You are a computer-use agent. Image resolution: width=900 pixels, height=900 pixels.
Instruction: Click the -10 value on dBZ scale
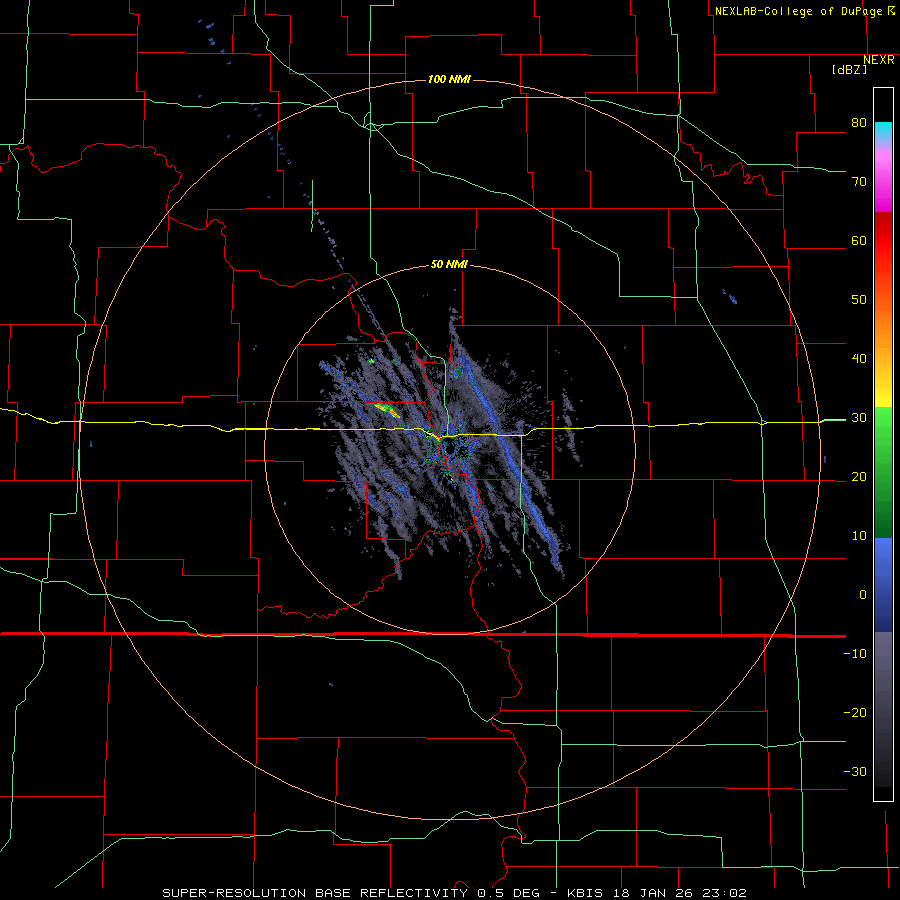point(855,654)
